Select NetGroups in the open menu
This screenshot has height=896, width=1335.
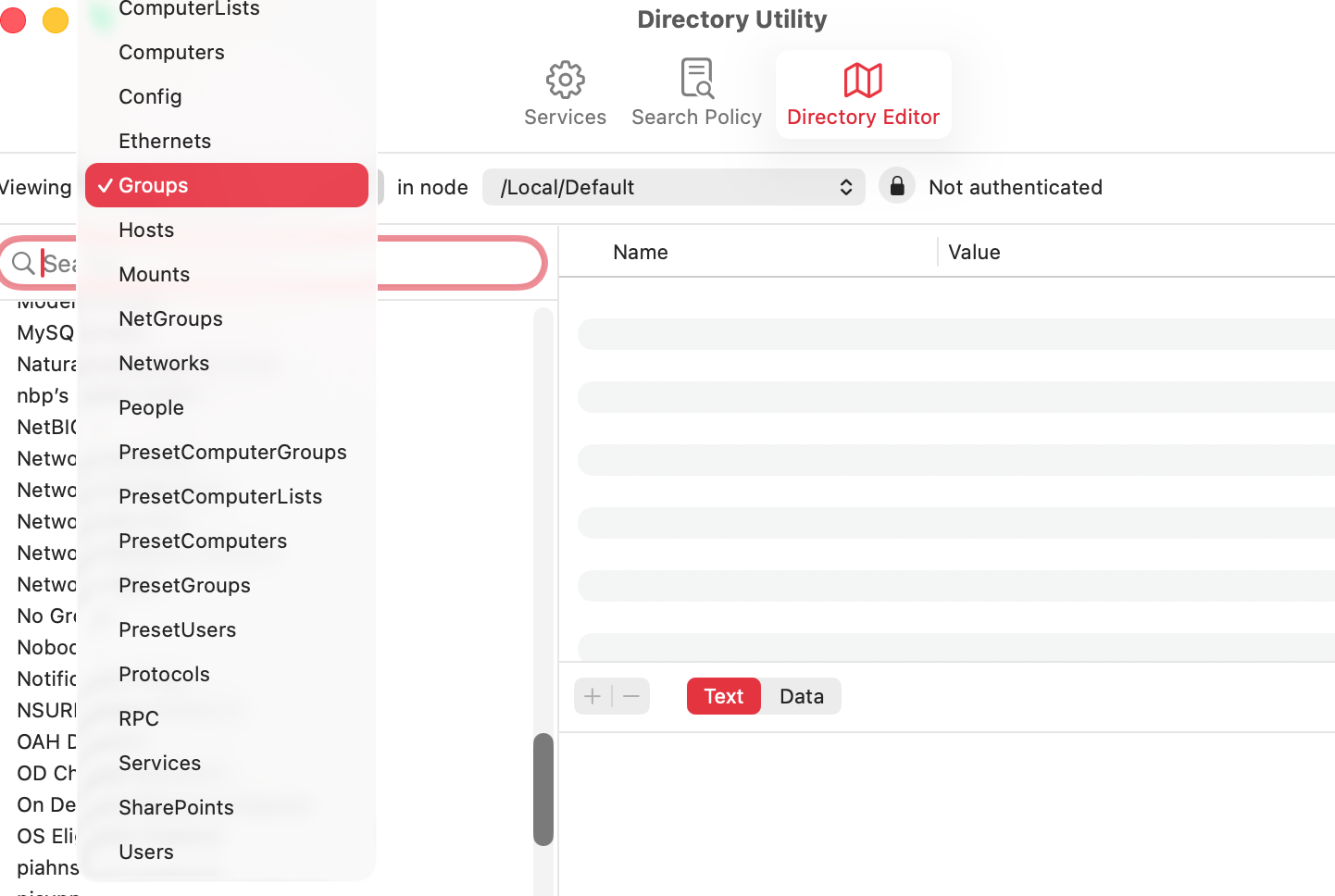tap(170, 318)
